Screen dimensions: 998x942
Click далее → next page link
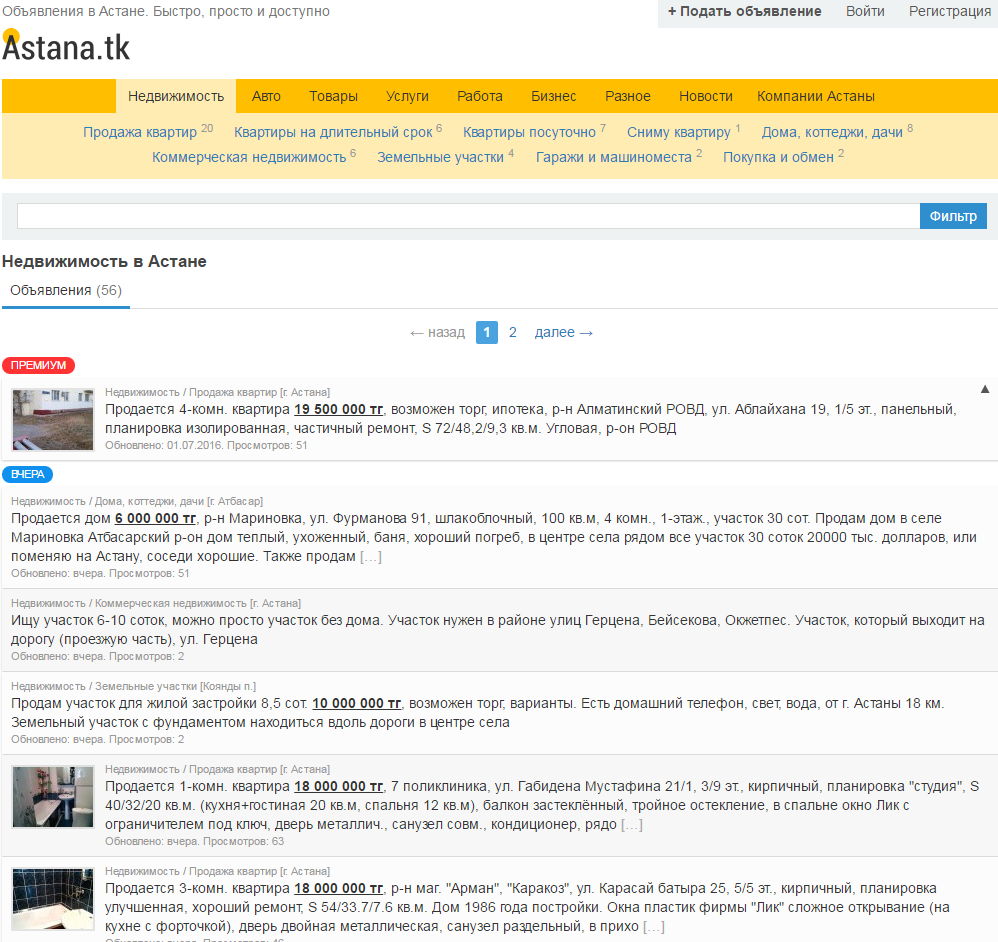[x=563, y=332]
